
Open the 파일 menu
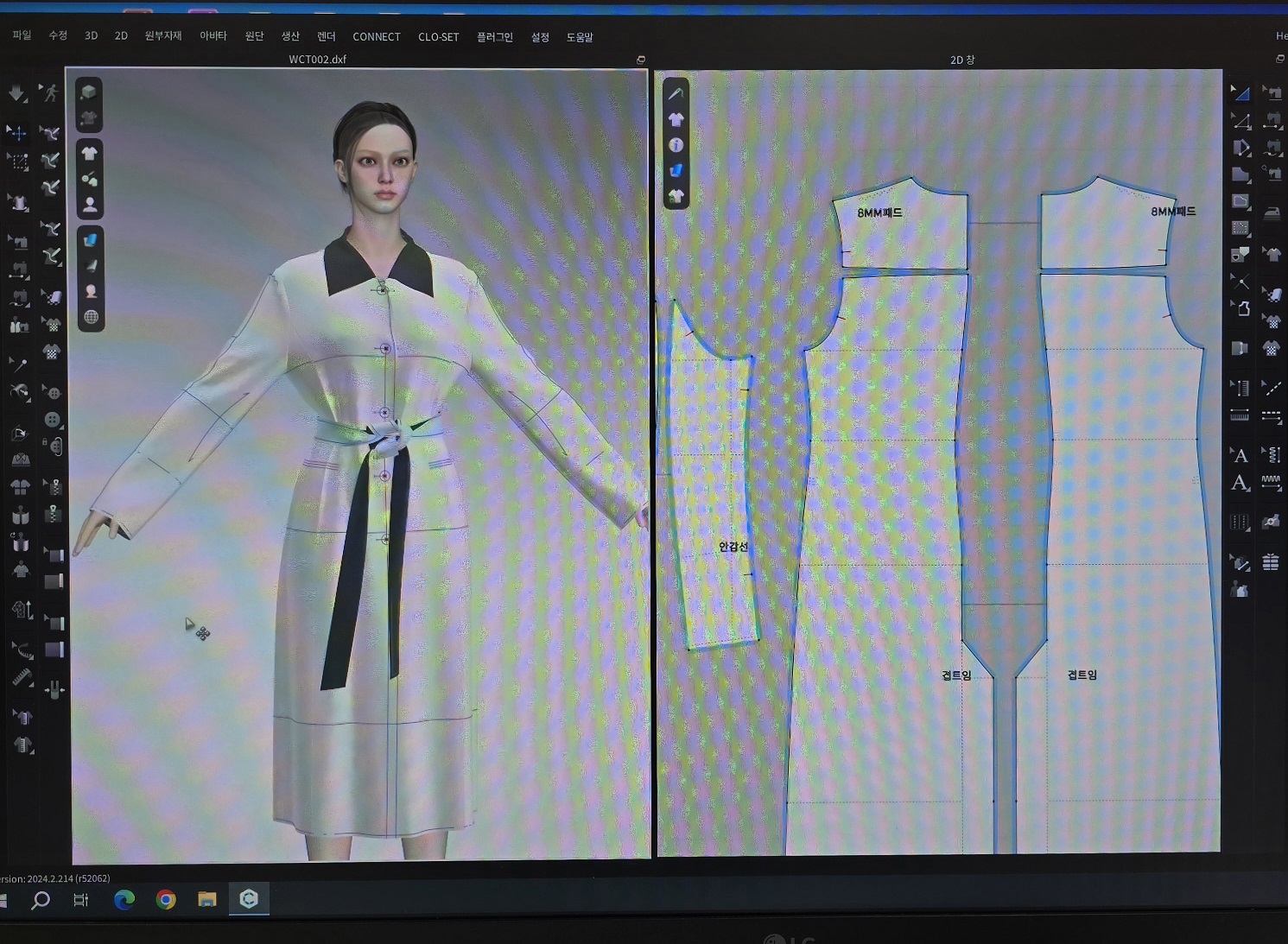tap(22, 35)
